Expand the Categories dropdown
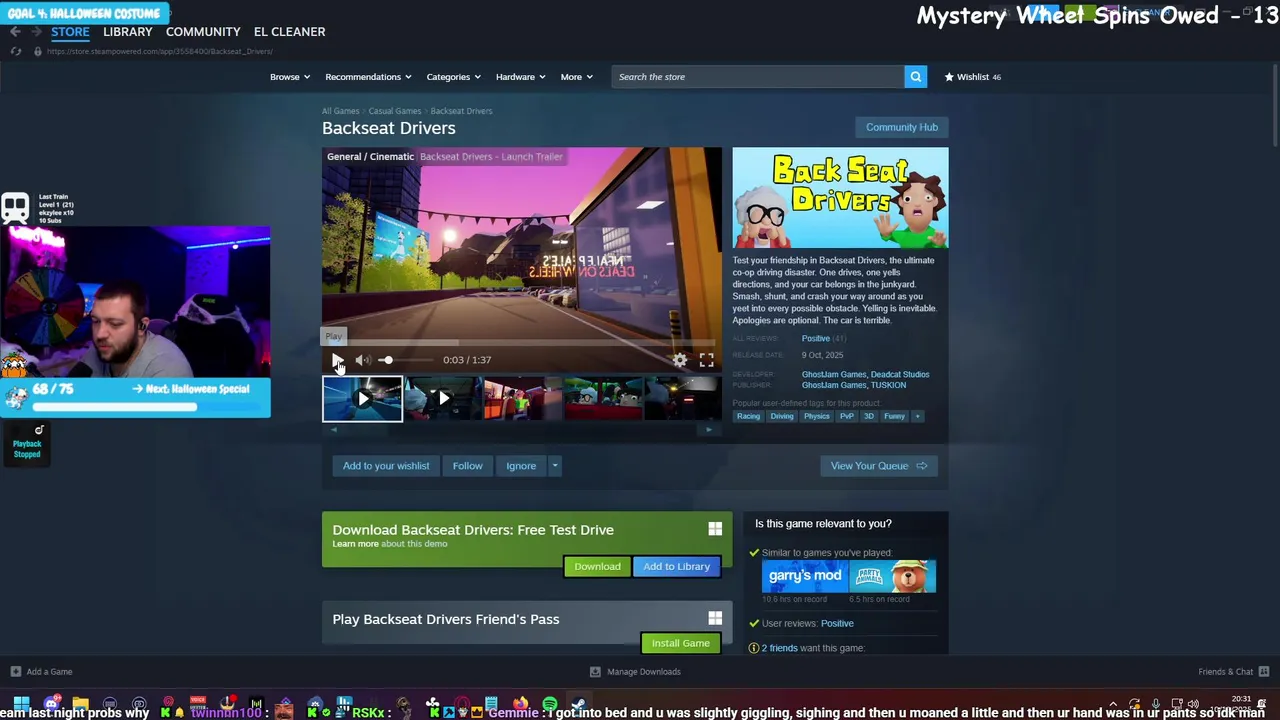 pos(453,77)
